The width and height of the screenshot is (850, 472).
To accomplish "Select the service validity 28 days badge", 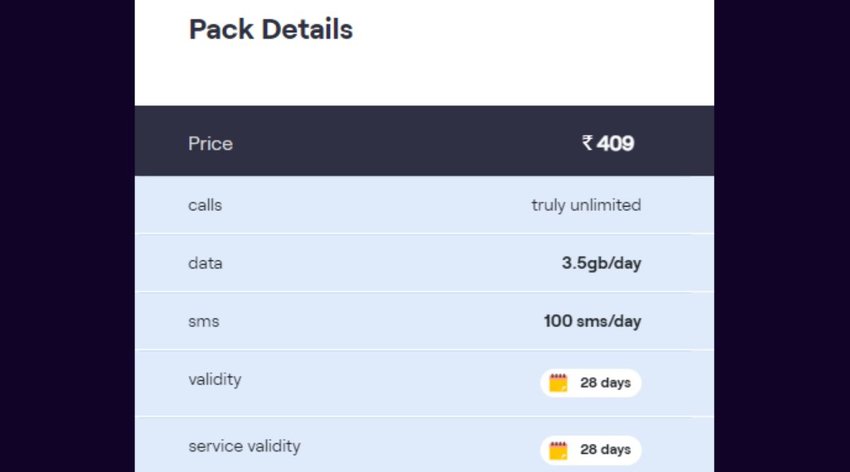I will (x=591, y=450).
